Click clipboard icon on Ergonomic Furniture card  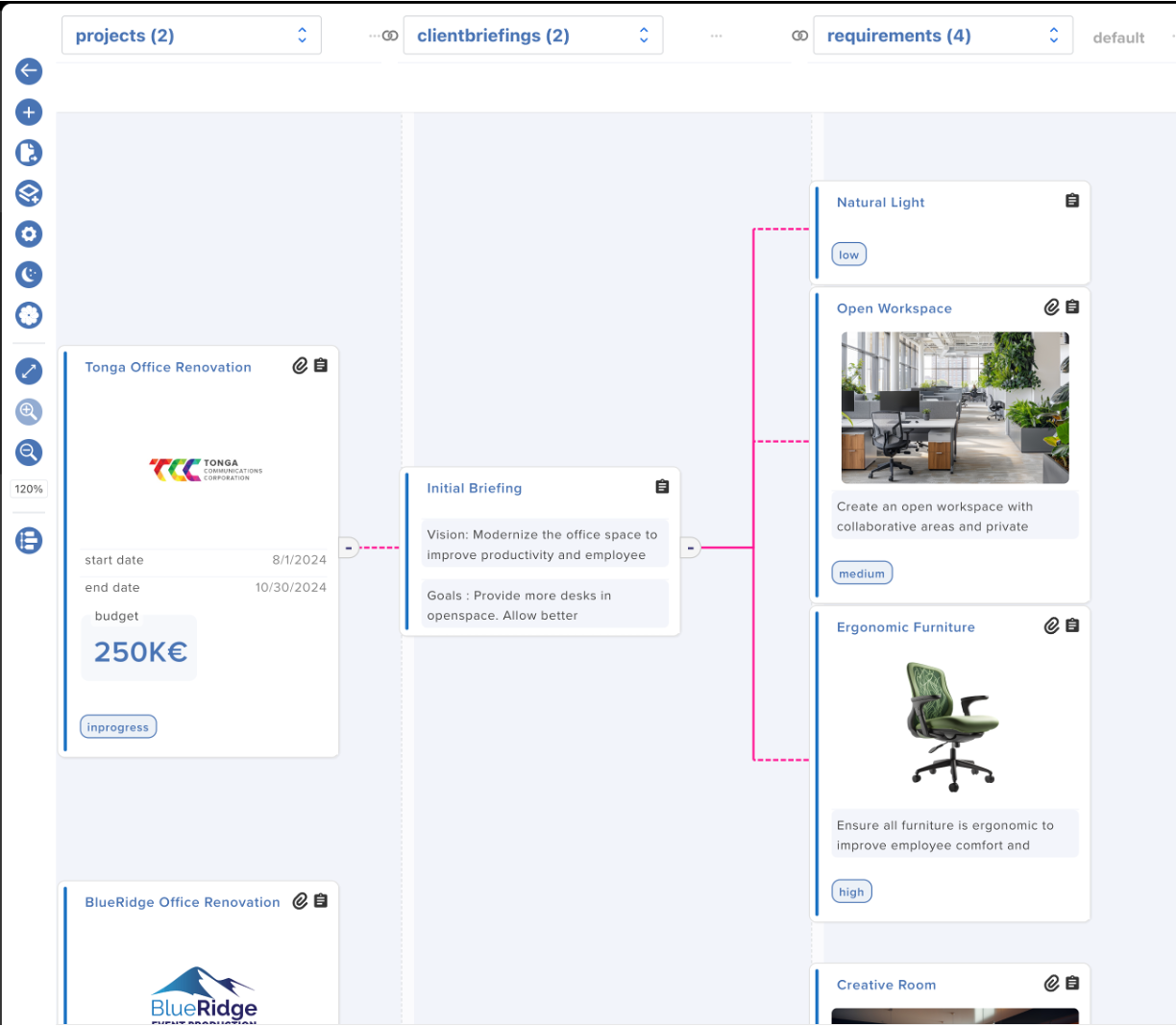coord(1072,625)
